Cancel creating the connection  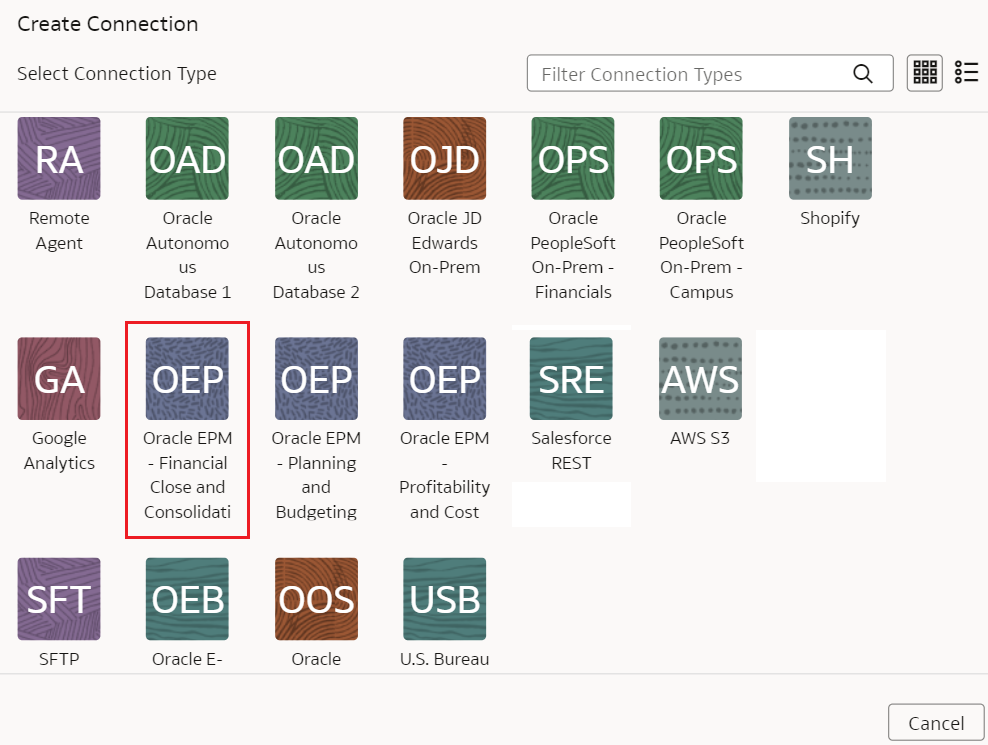[936, 721]
